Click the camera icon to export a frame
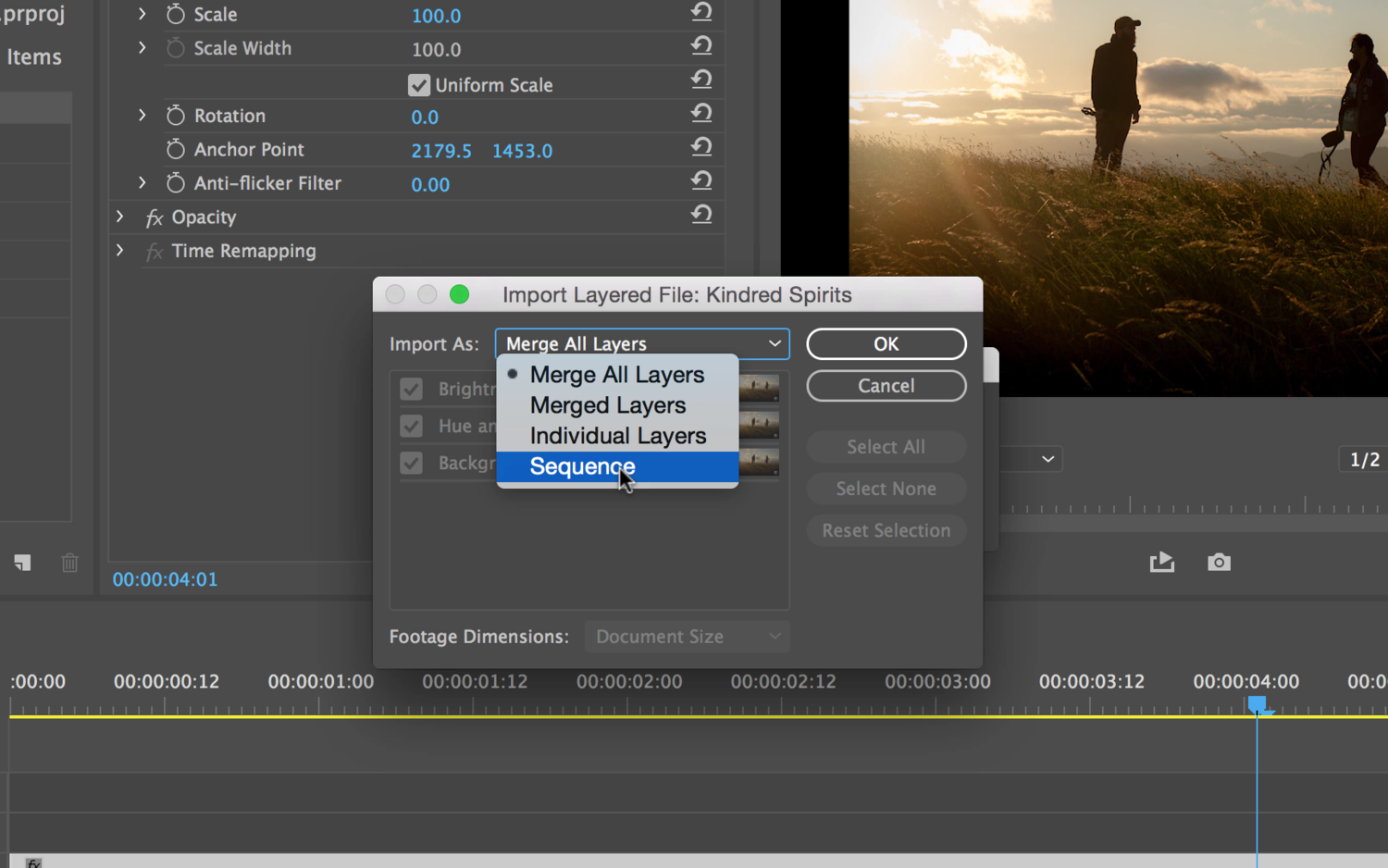The width and height of the screenshot is (1388, 868). tap(1219, 562)
